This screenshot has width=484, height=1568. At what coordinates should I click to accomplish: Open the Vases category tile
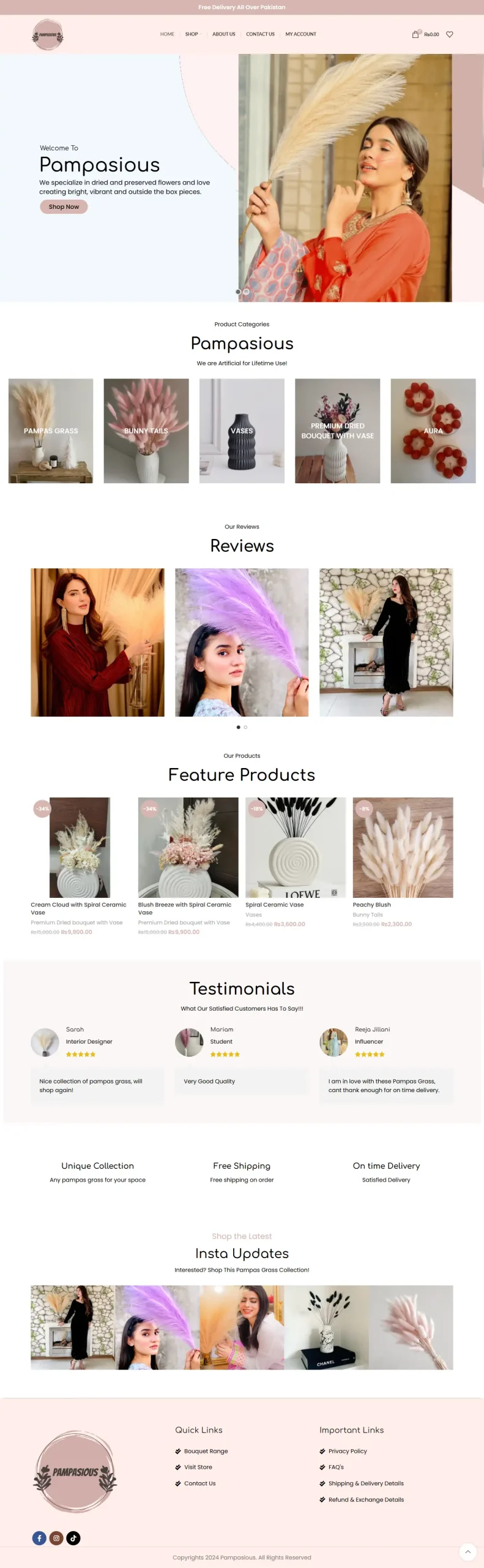coord(242,431)
